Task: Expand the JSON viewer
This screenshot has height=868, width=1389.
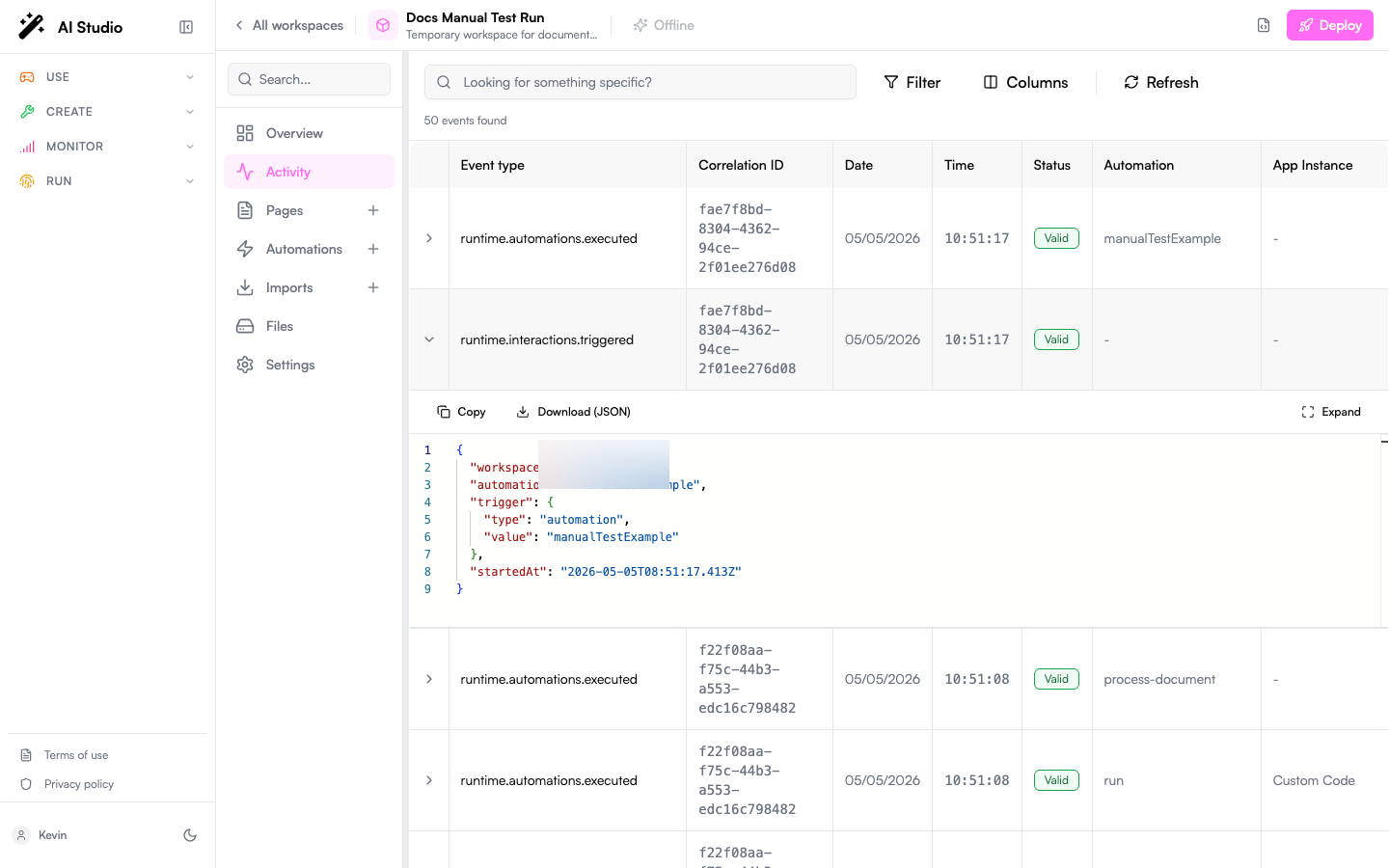Action: coord(1331,412)
